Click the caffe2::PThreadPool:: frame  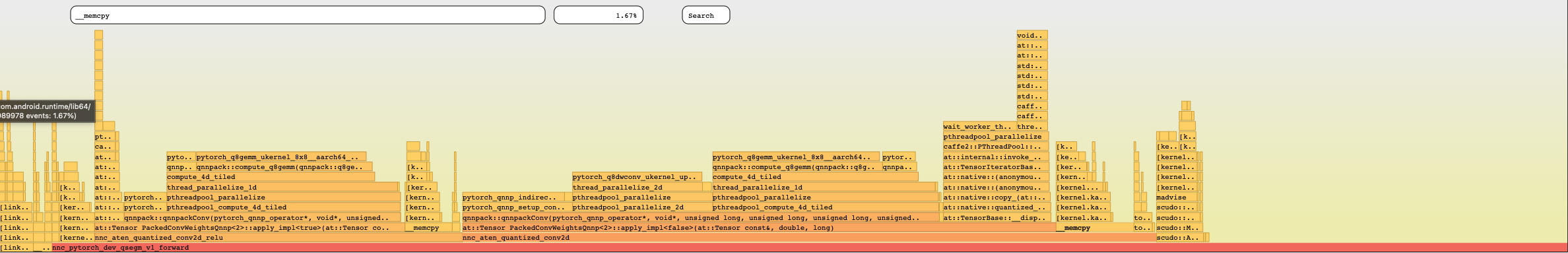(995, 147)
